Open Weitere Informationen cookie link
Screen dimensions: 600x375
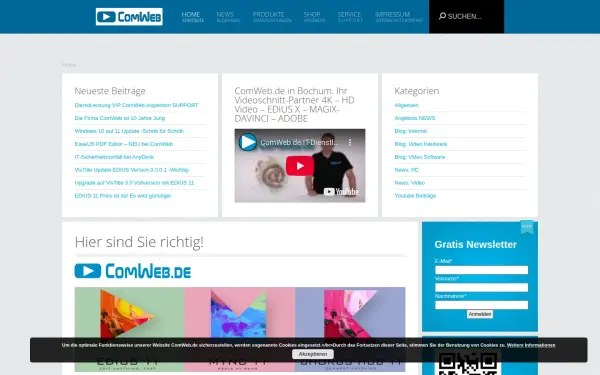531,345
